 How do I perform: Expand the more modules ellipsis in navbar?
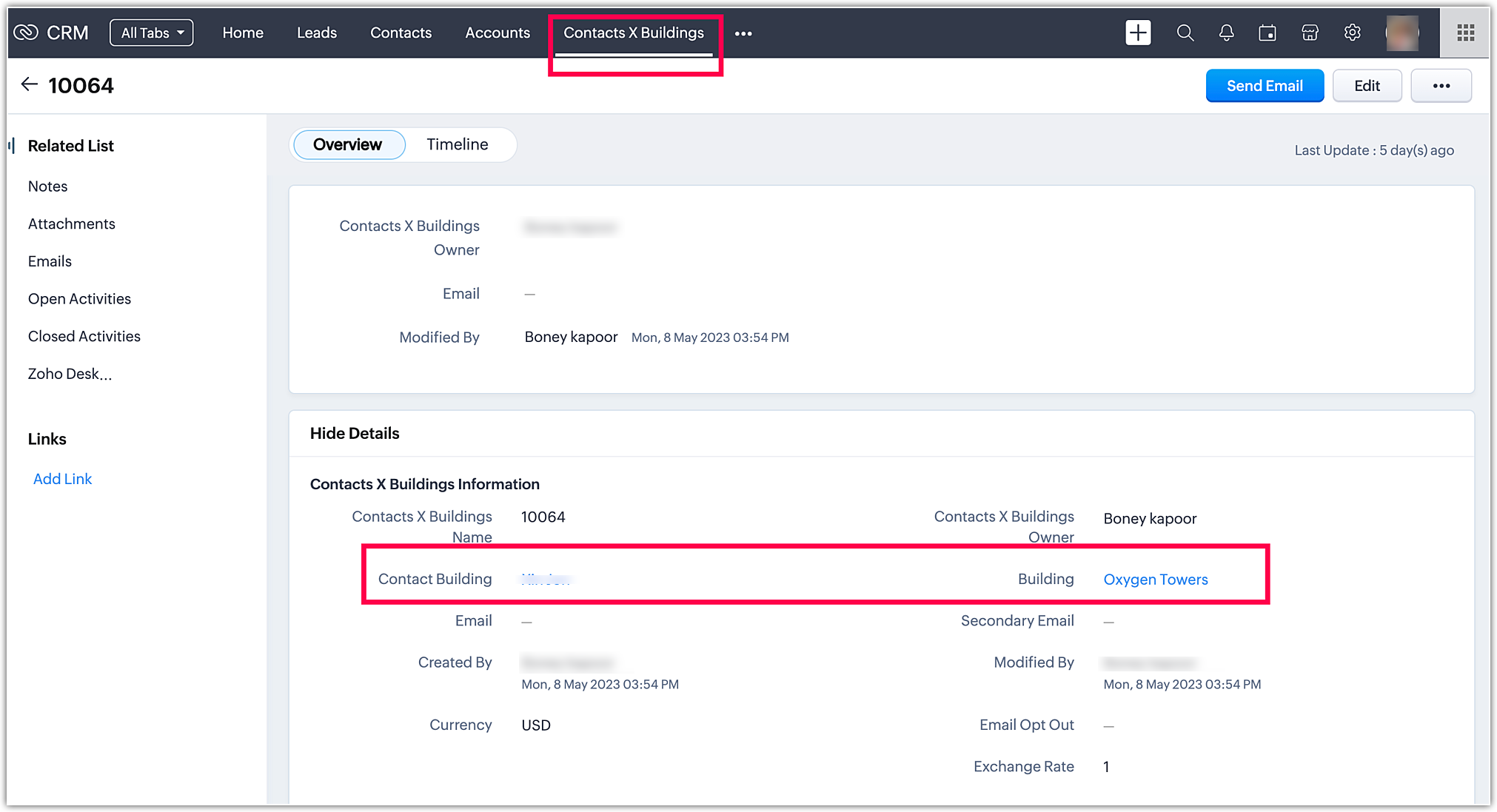[x=743, y=33]
